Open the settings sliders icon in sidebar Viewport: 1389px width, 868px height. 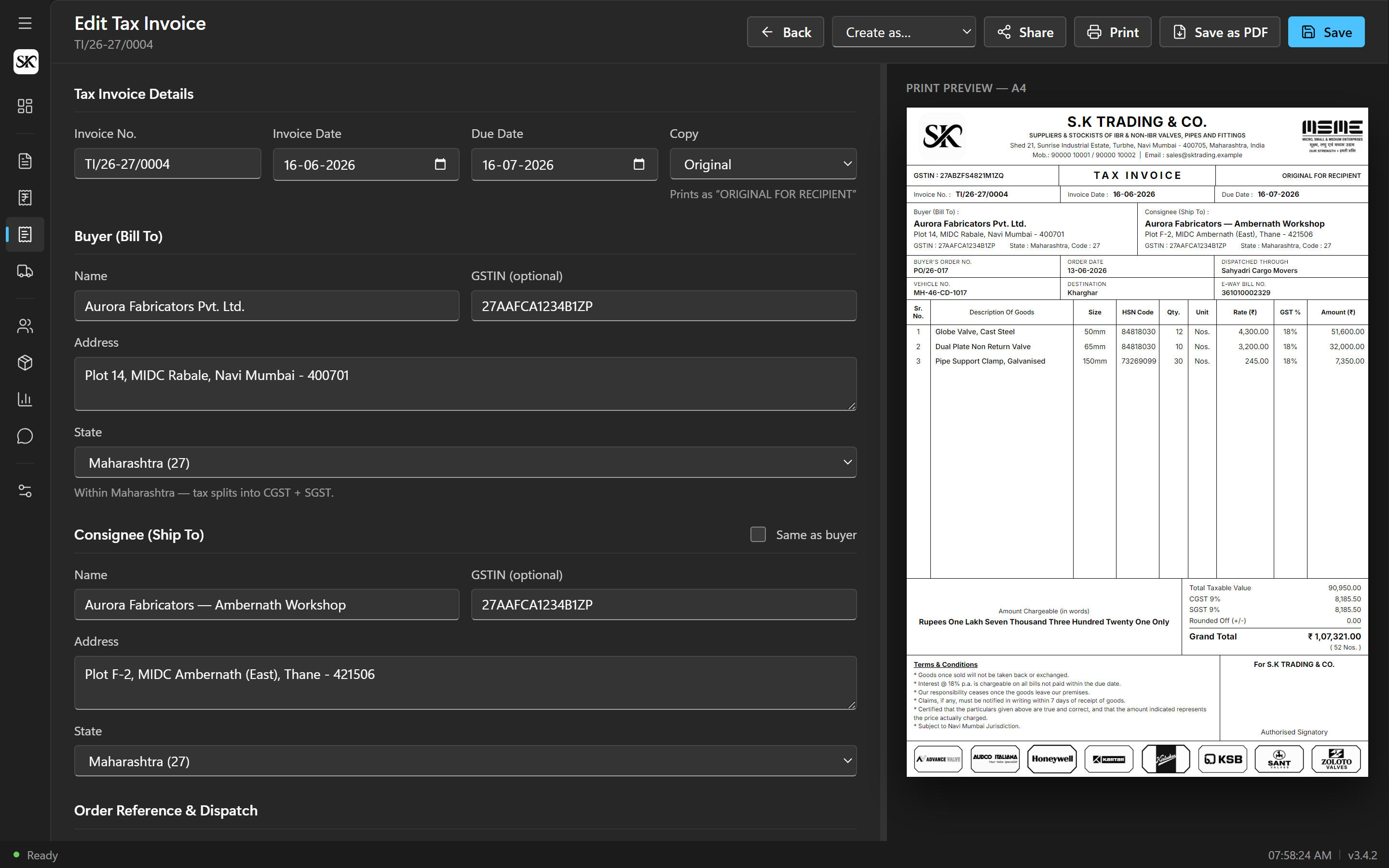tap(25, 491)
